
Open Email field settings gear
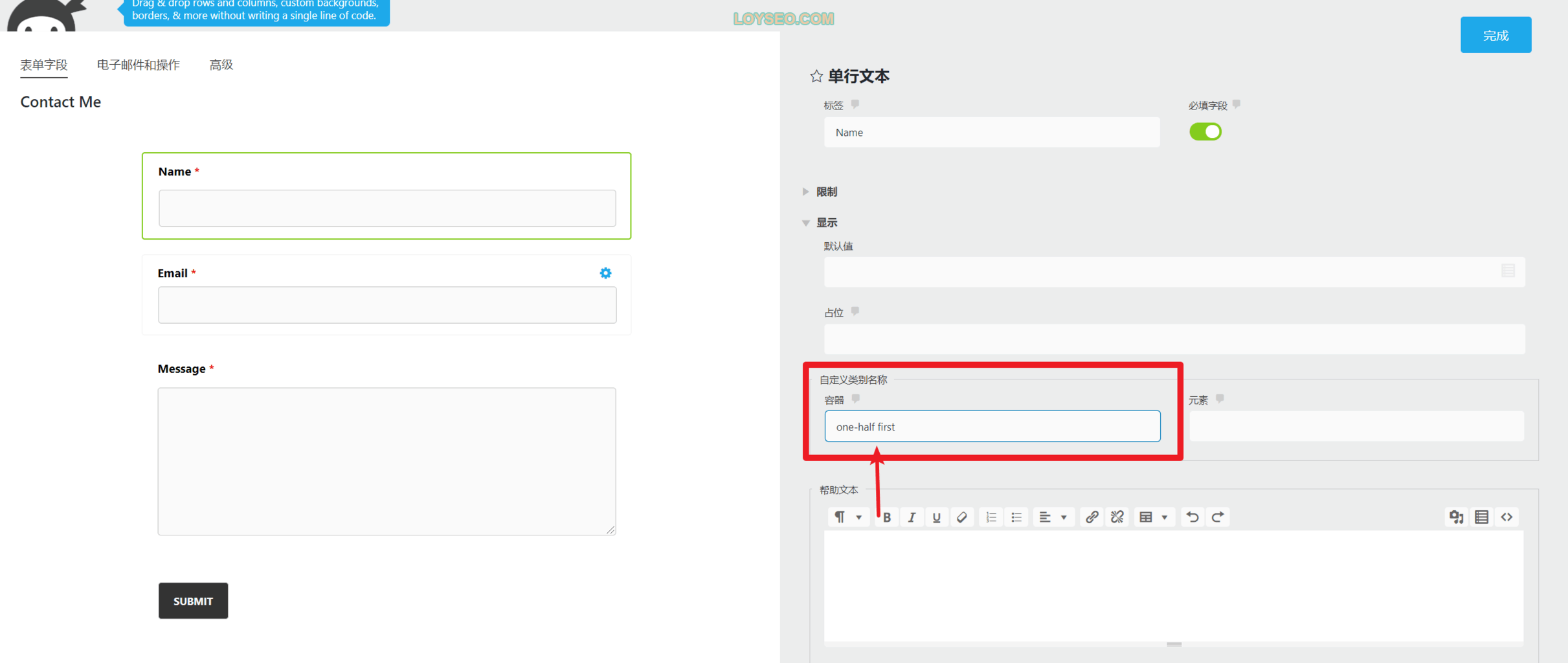tap(605, 273)
